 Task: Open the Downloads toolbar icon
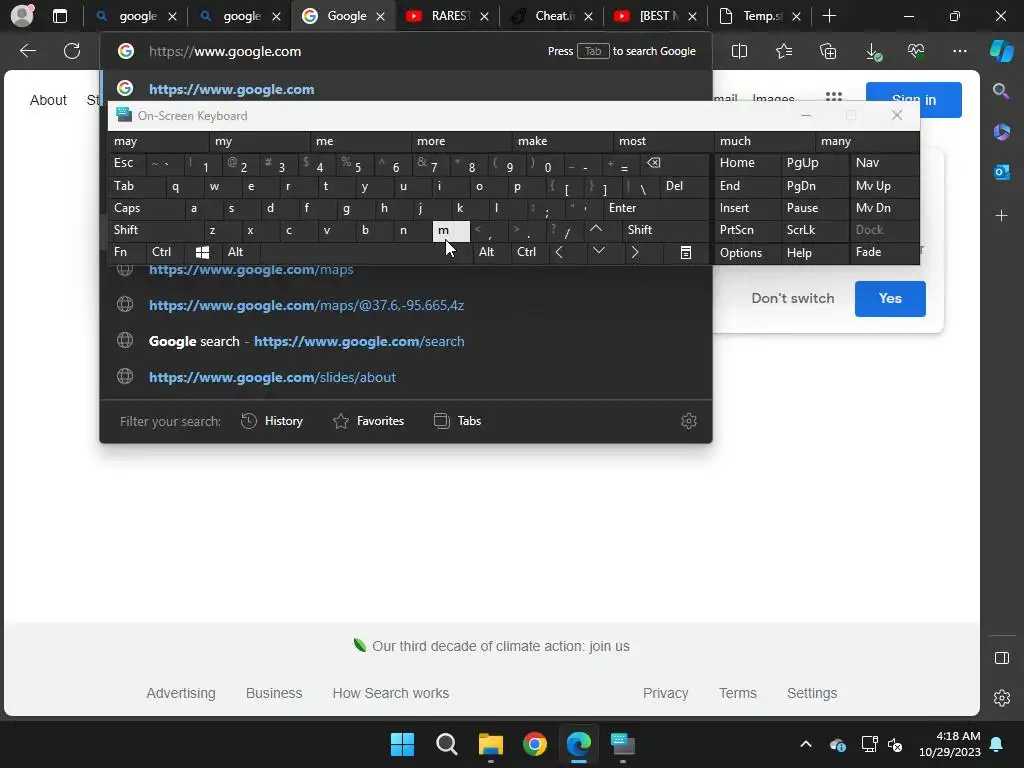[x=872, y=52]
